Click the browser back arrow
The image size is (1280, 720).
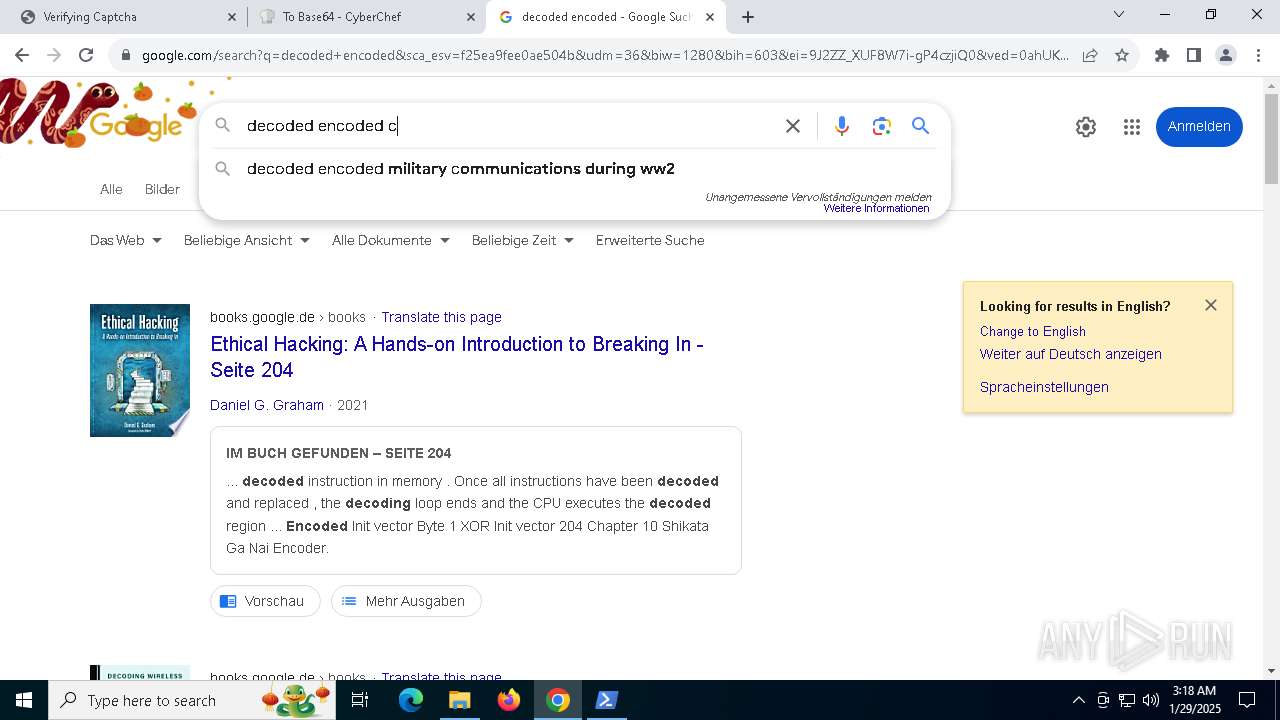(22, 55)
